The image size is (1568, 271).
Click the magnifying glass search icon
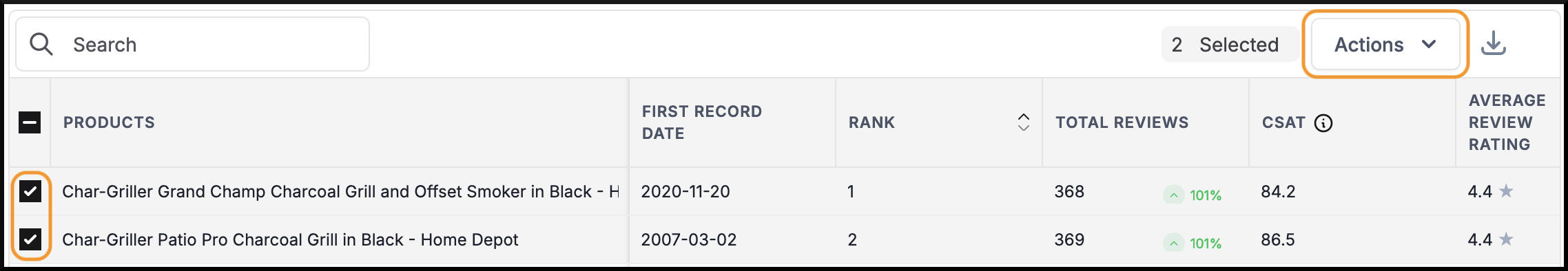[41, 45]
